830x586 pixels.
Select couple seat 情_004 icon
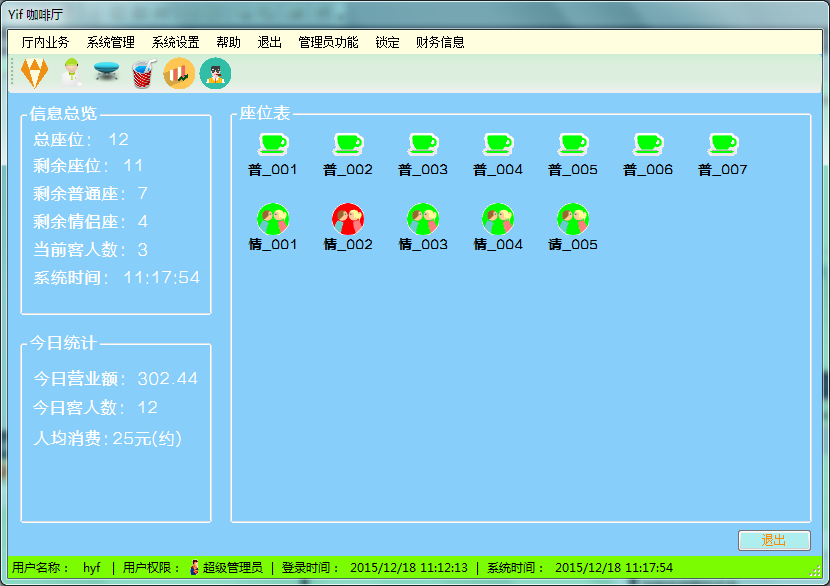[x=498, y=219]
